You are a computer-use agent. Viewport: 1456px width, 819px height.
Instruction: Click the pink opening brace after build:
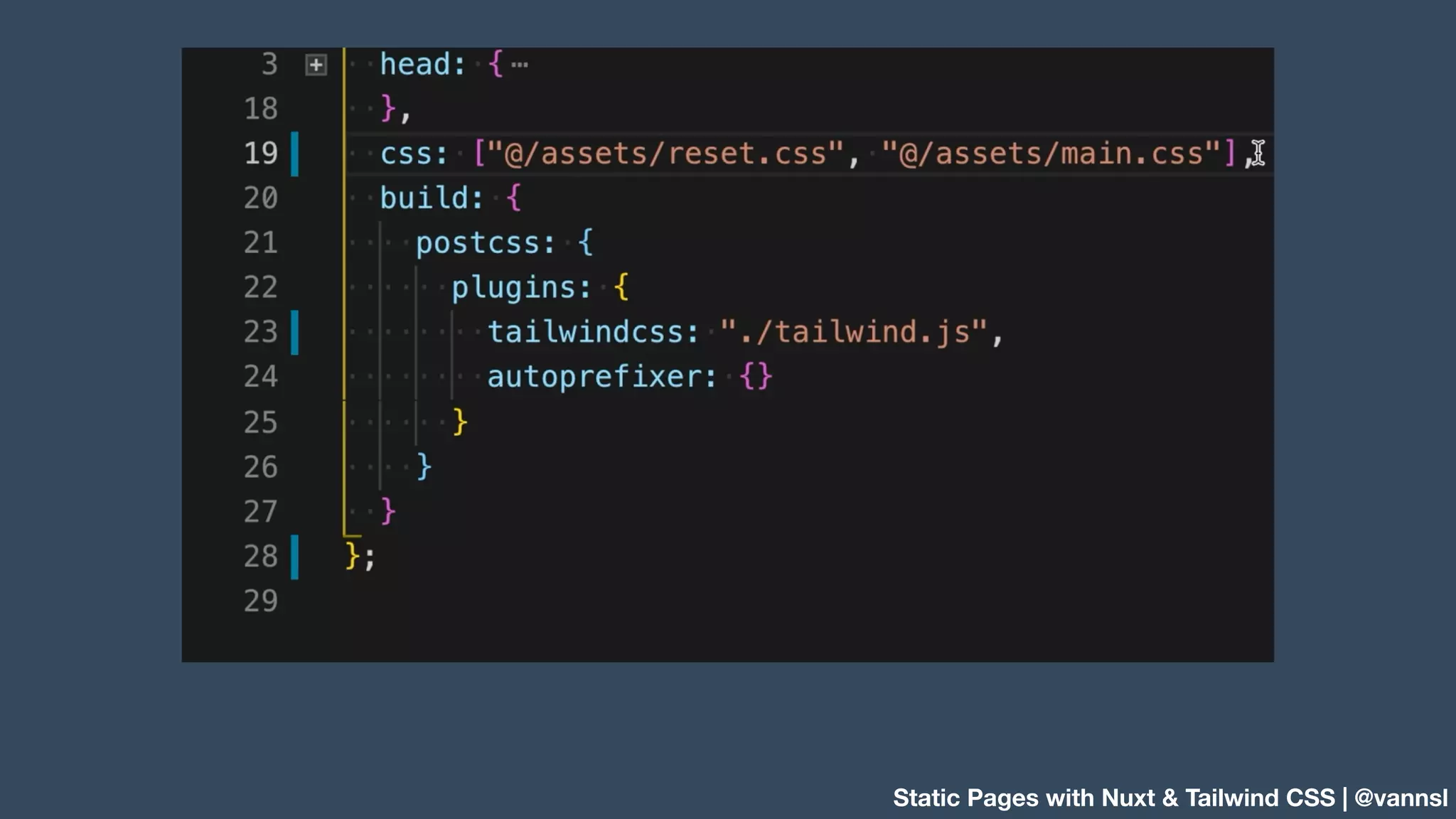(x=513, y=198)
